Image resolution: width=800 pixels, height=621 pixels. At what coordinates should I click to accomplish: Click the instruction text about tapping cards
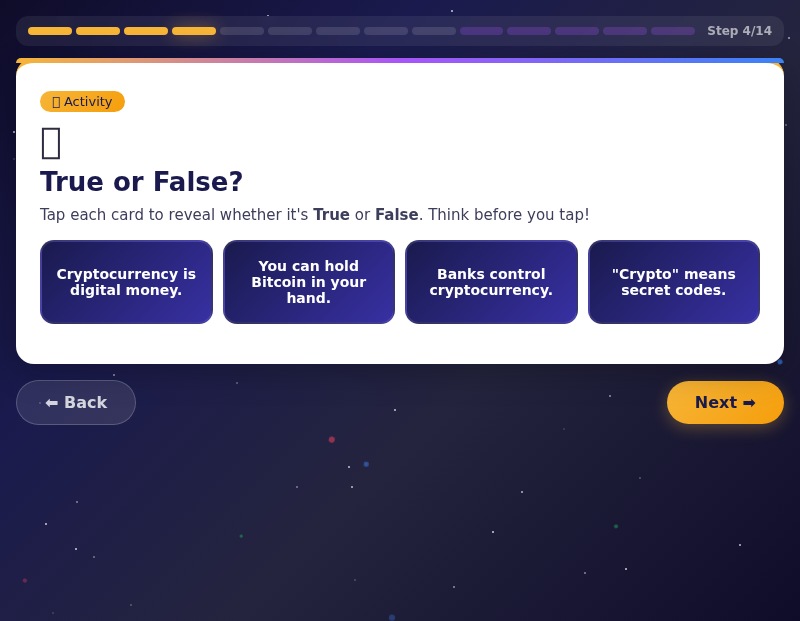pyautogui.click(x=313, y=214)
